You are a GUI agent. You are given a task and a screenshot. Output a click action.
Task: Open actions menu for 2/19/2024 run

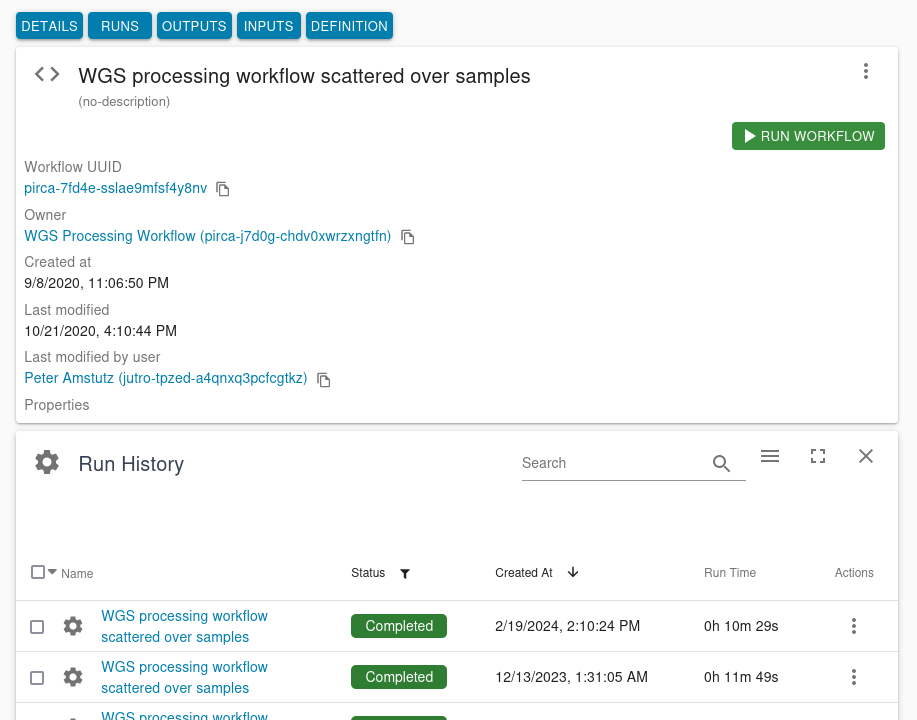[854, 626]
